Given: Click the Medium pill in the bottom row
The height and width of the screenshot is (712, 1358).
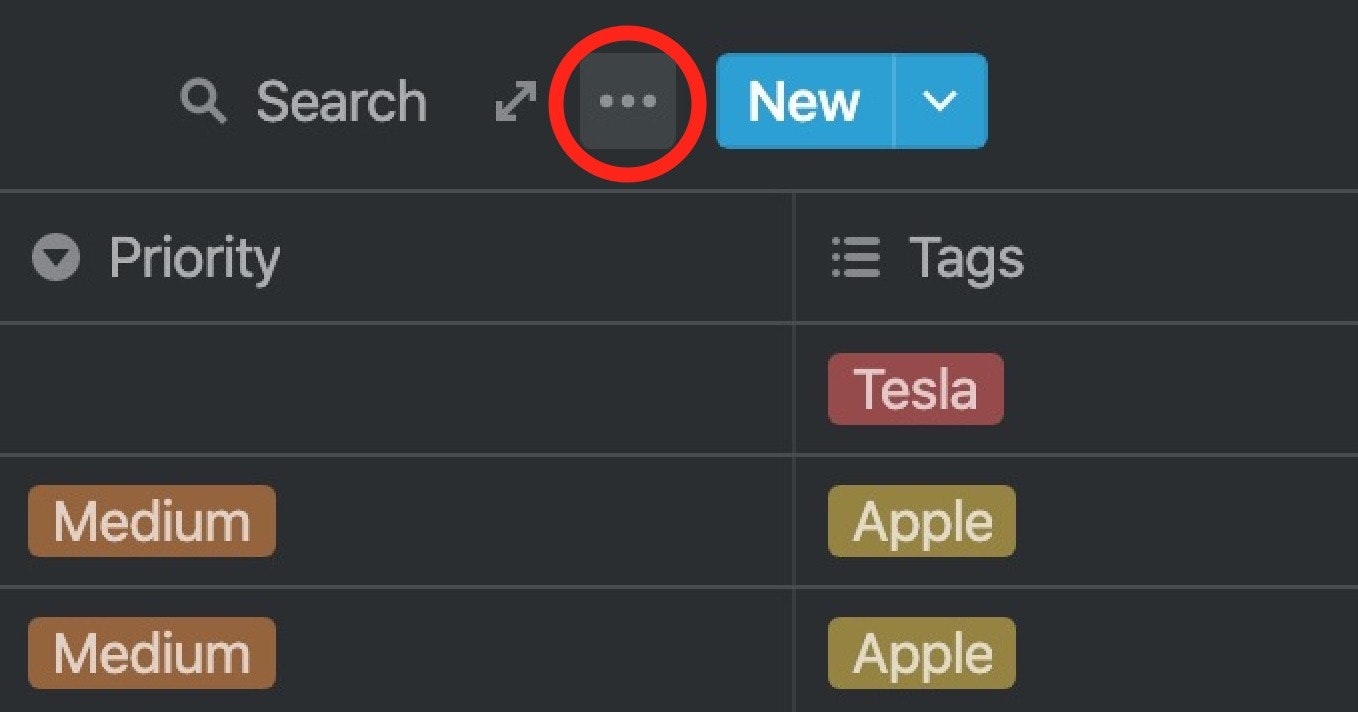Looking at the screenshot, I should pos(150,652).
